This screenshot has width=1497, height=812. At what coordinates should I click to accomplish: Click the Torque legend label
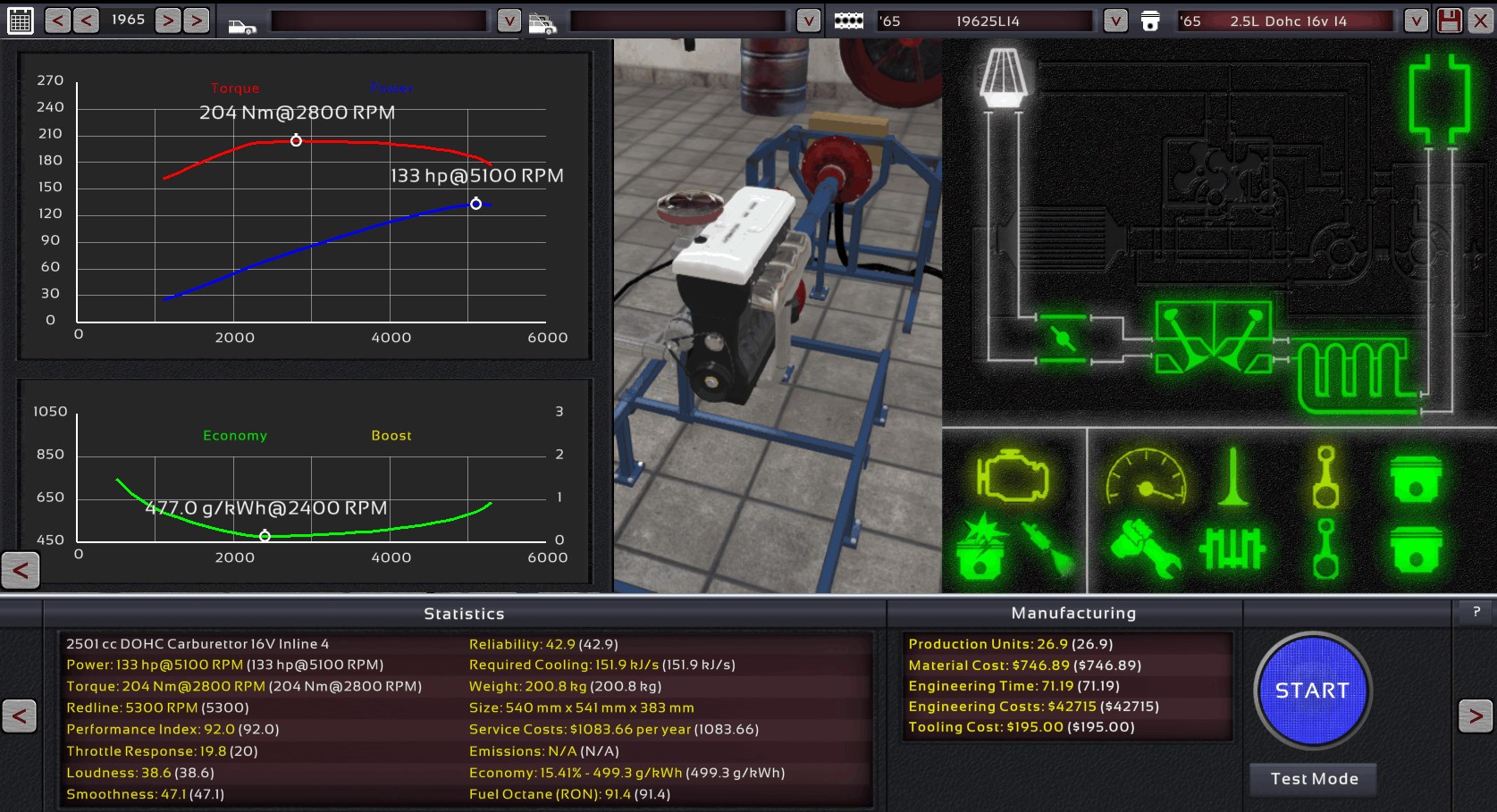pyautogui.click(x=235, y=88)
